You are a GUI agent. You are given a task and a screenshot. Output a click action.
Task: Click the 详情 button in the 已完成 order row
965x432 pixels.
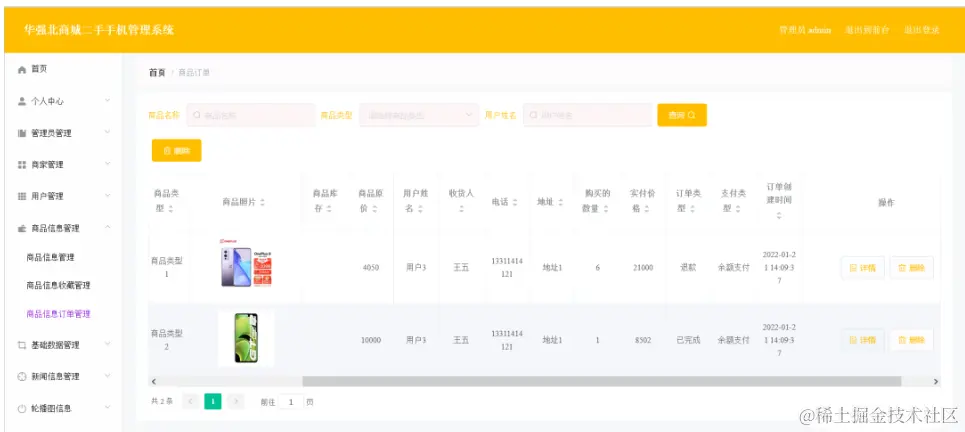(863, 340)
